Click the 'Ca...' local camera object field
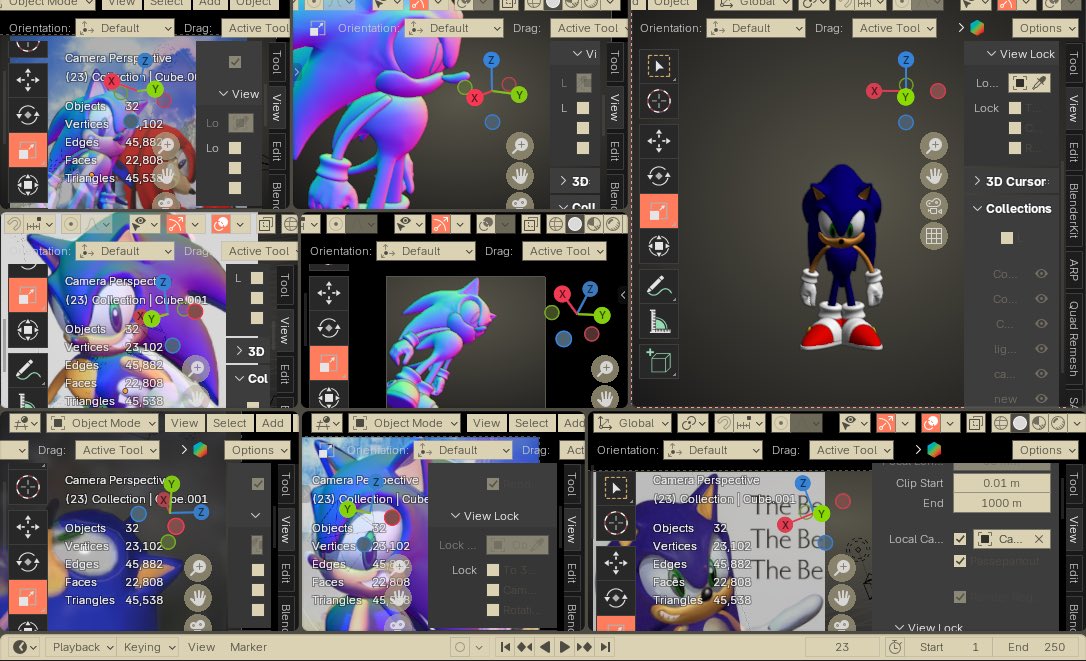The width and height of the screenshot is (1086, 661). (1012, 539)
